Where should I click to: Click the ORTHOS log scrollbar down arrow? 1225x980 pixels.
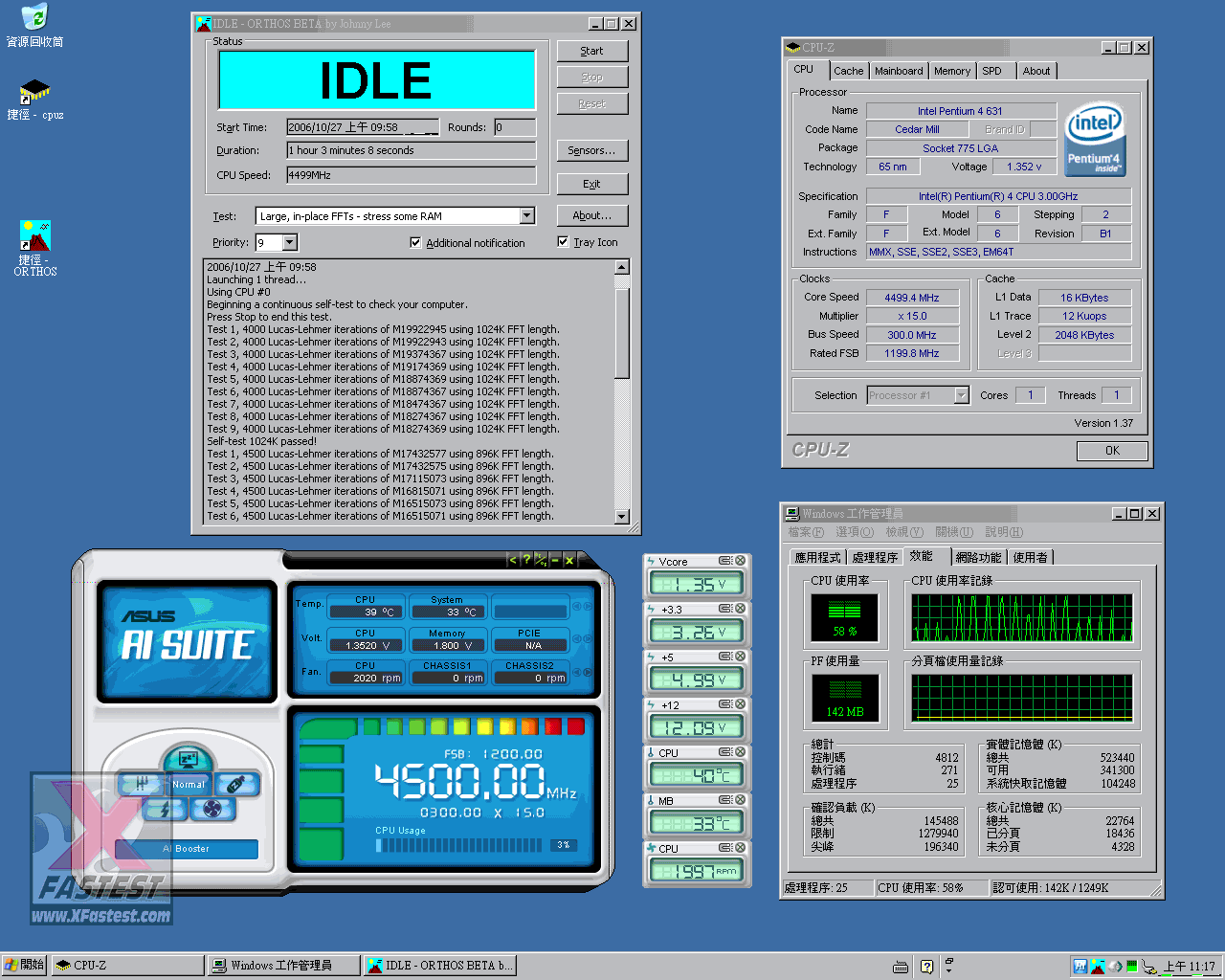click(622, 517)
